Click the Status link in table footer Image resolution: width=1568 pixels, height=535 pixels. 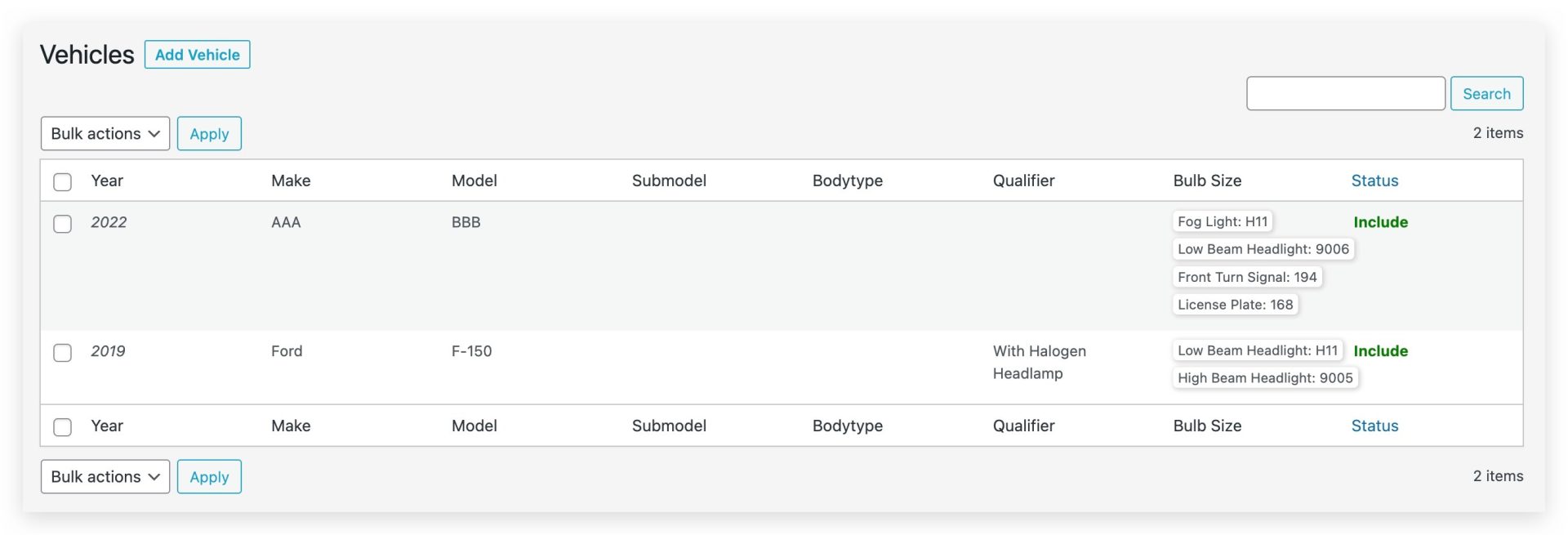tap(1374, 426)
